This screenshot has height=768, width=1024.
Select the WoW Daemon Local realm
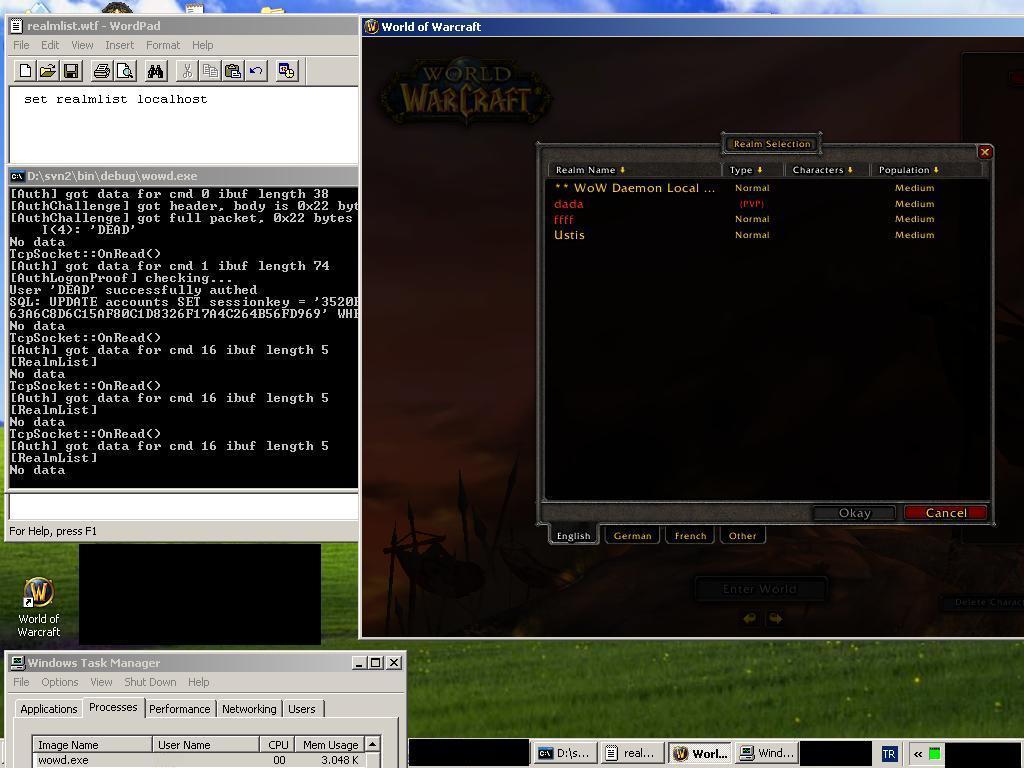(x=767, y=188)
